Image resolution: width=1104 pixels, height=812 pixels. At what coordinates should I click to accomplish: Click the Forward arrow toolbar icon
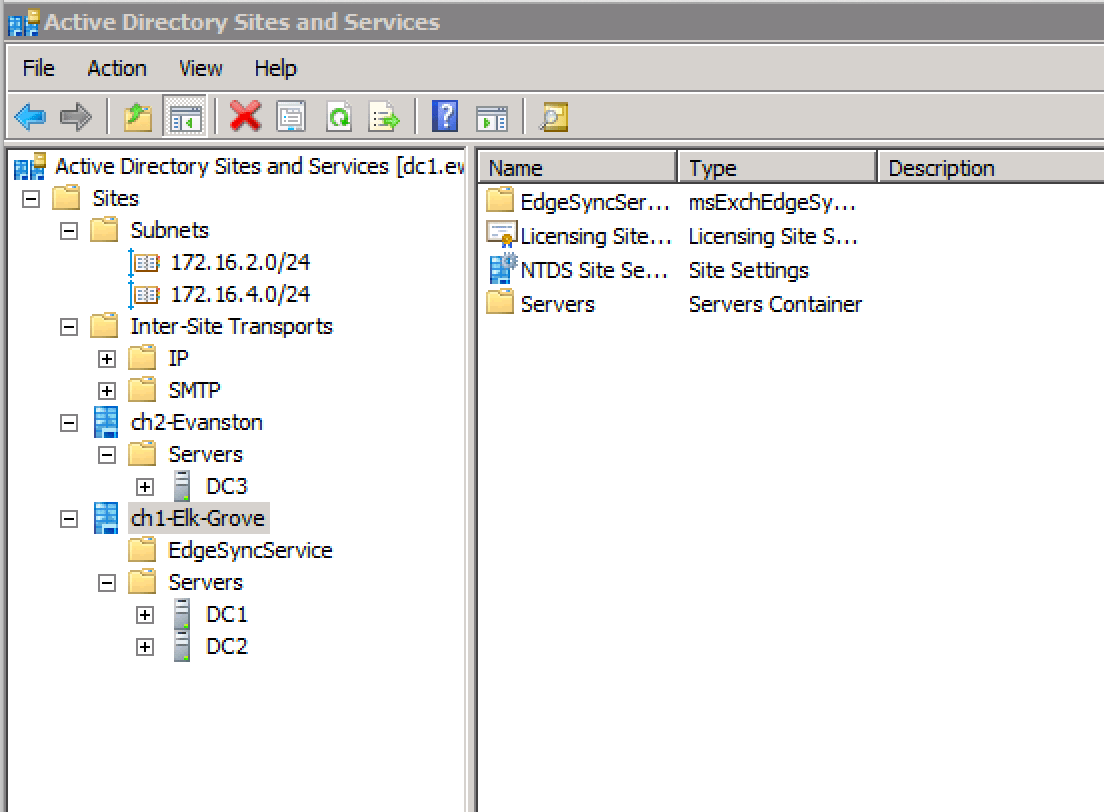click(x=76, y=116)
